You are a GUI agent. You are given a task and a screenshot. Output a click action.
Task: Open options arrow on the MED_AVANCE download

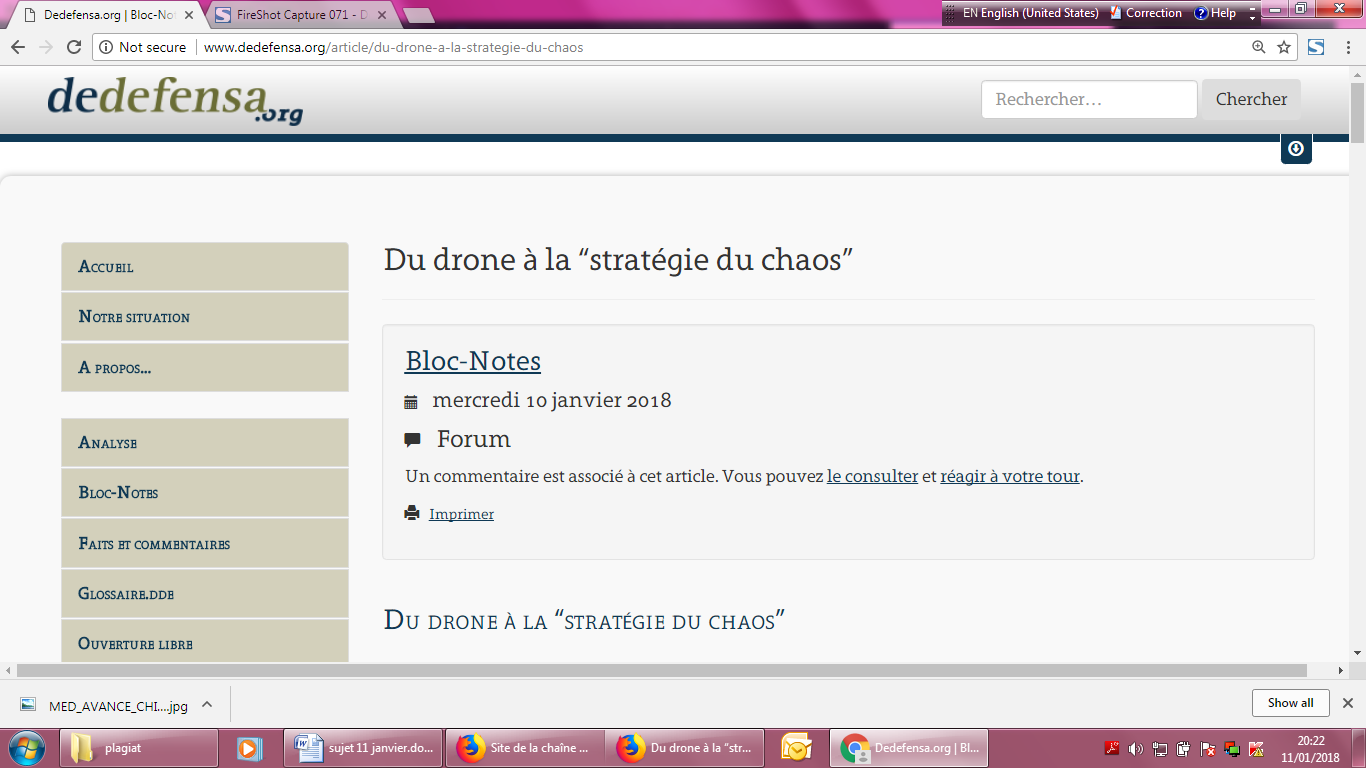pos(205,703)
